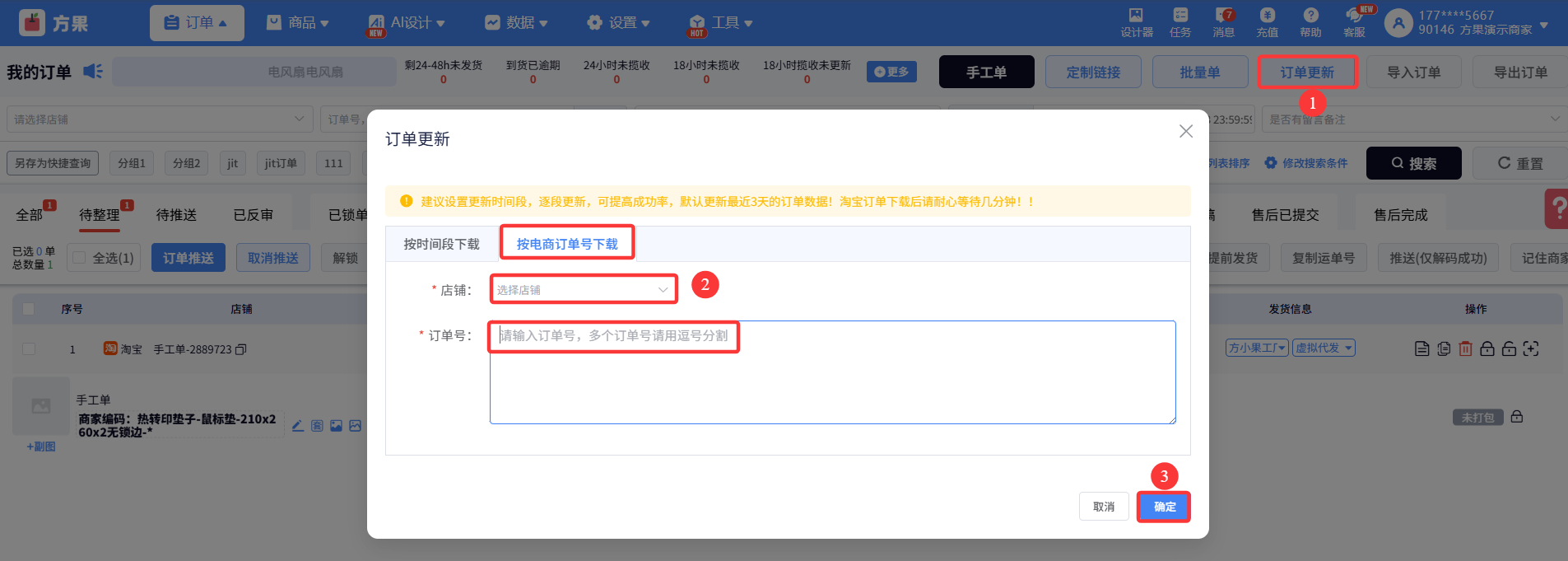Click the filled image icon in the product row
Screen dimensions: 1568x561
coord(336,426)
